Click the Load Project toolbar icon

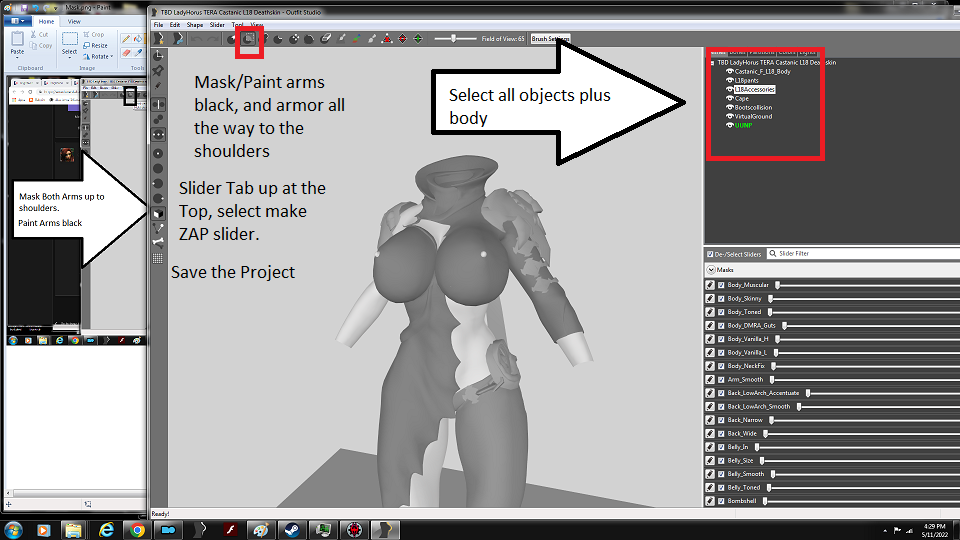point(178,39)
